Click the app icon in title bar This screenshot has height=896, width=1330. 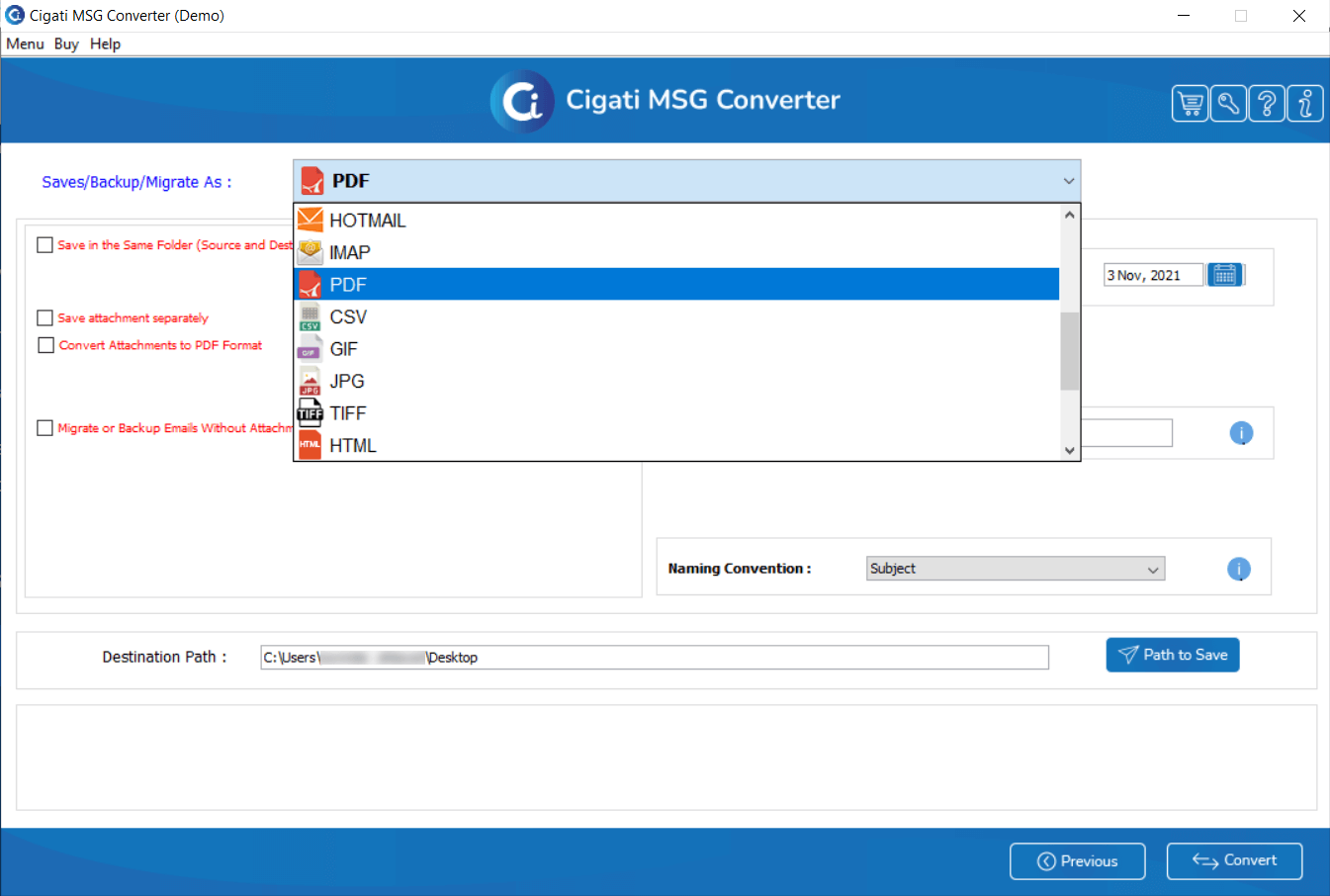tap(15, 15)
